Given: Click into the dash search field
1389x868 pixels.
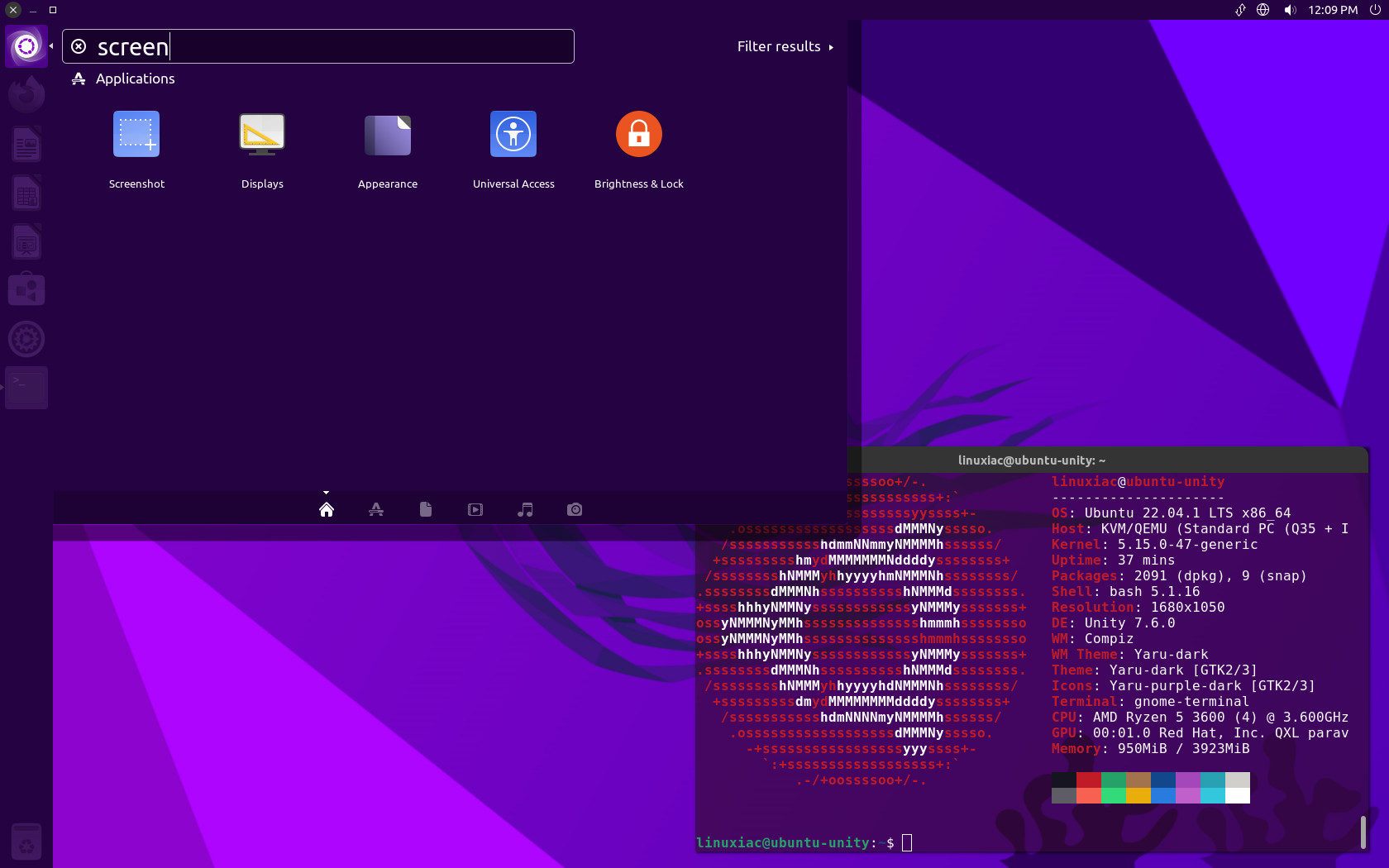Looking at the screenshot, I should click(318, 46).
